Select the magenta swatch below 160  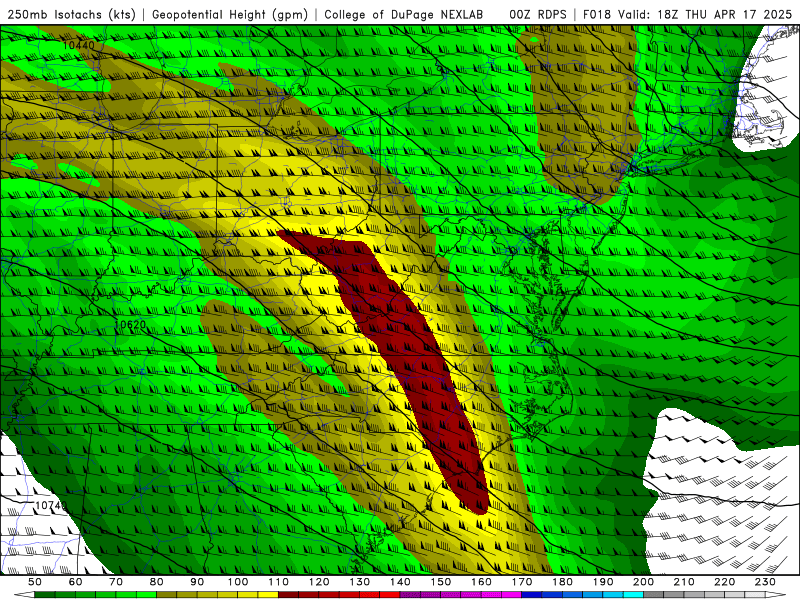point(491,595)
